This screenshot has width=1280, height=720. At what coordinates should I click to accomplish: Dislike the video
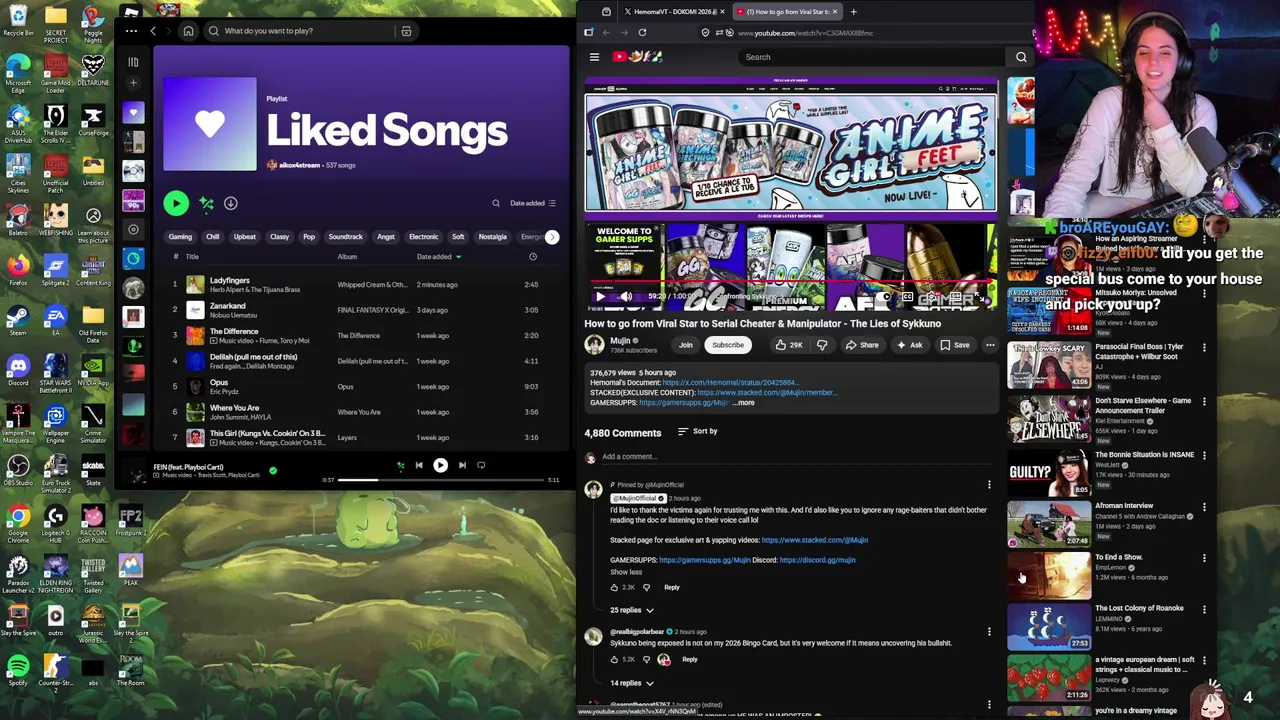(x=822, y=345)
